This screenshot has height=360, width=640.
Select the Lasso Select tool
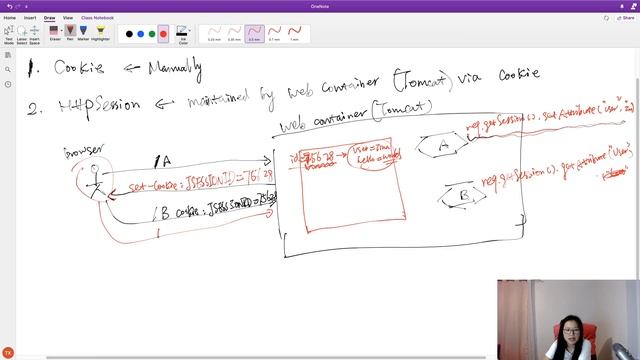tap(22, 34)
